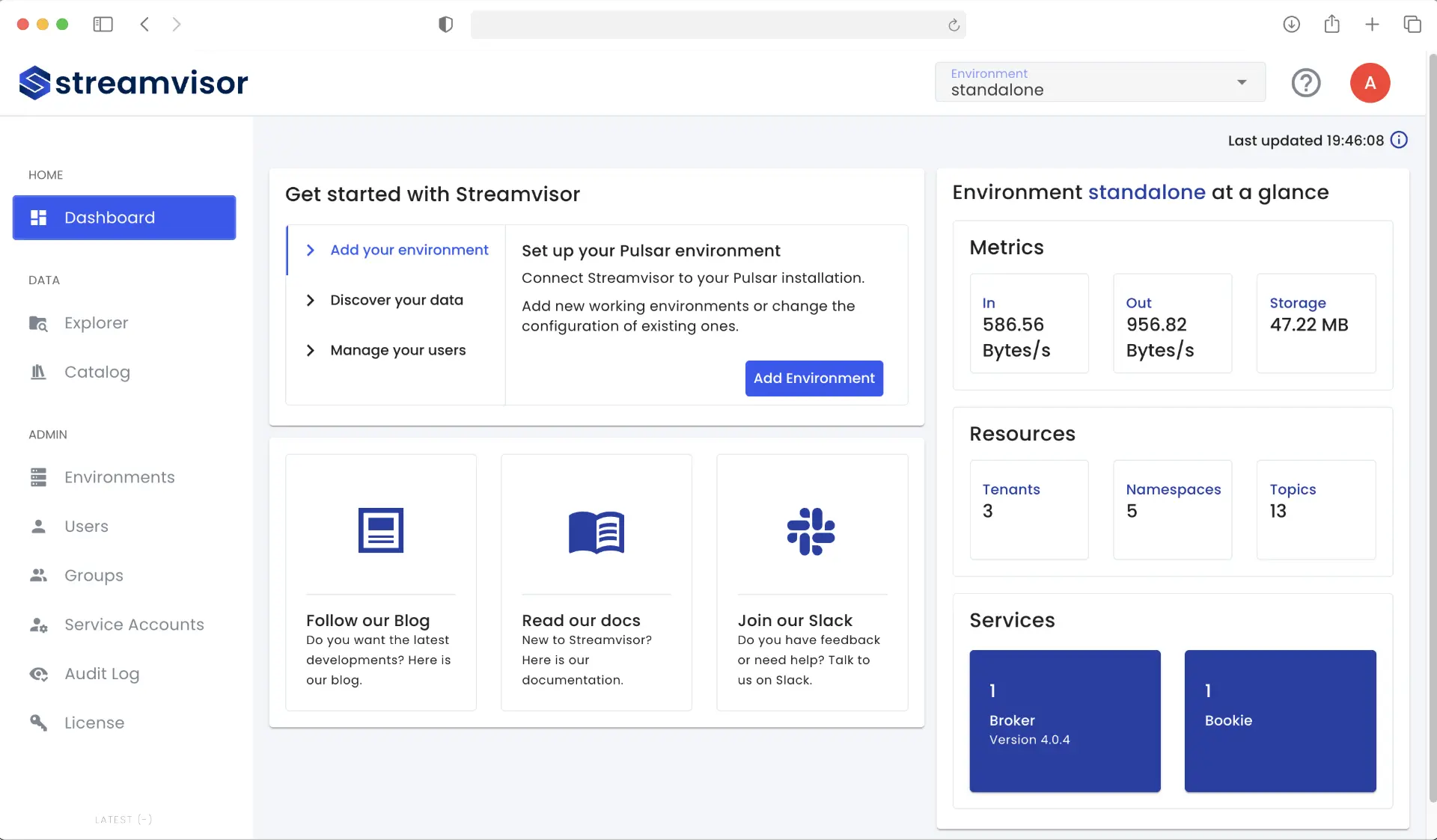The height and width of the screenshot is (840, 1437).
Task: Toggle the browser sidebar icon
Action: [103, 25]
